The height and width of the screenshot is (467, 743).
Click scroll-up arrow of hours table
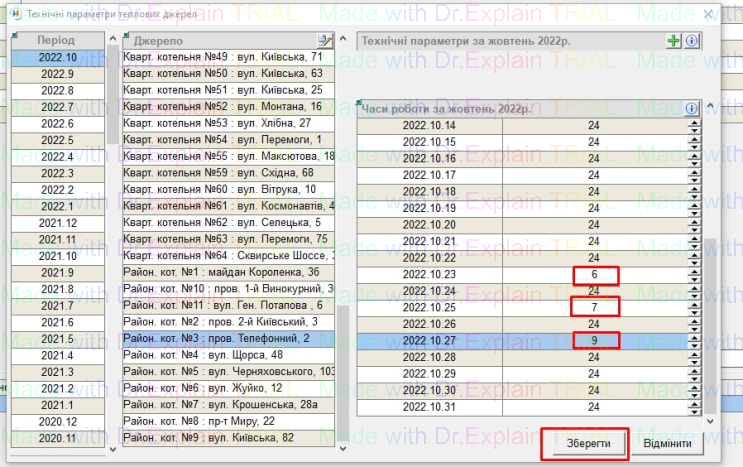coord(711,105)
